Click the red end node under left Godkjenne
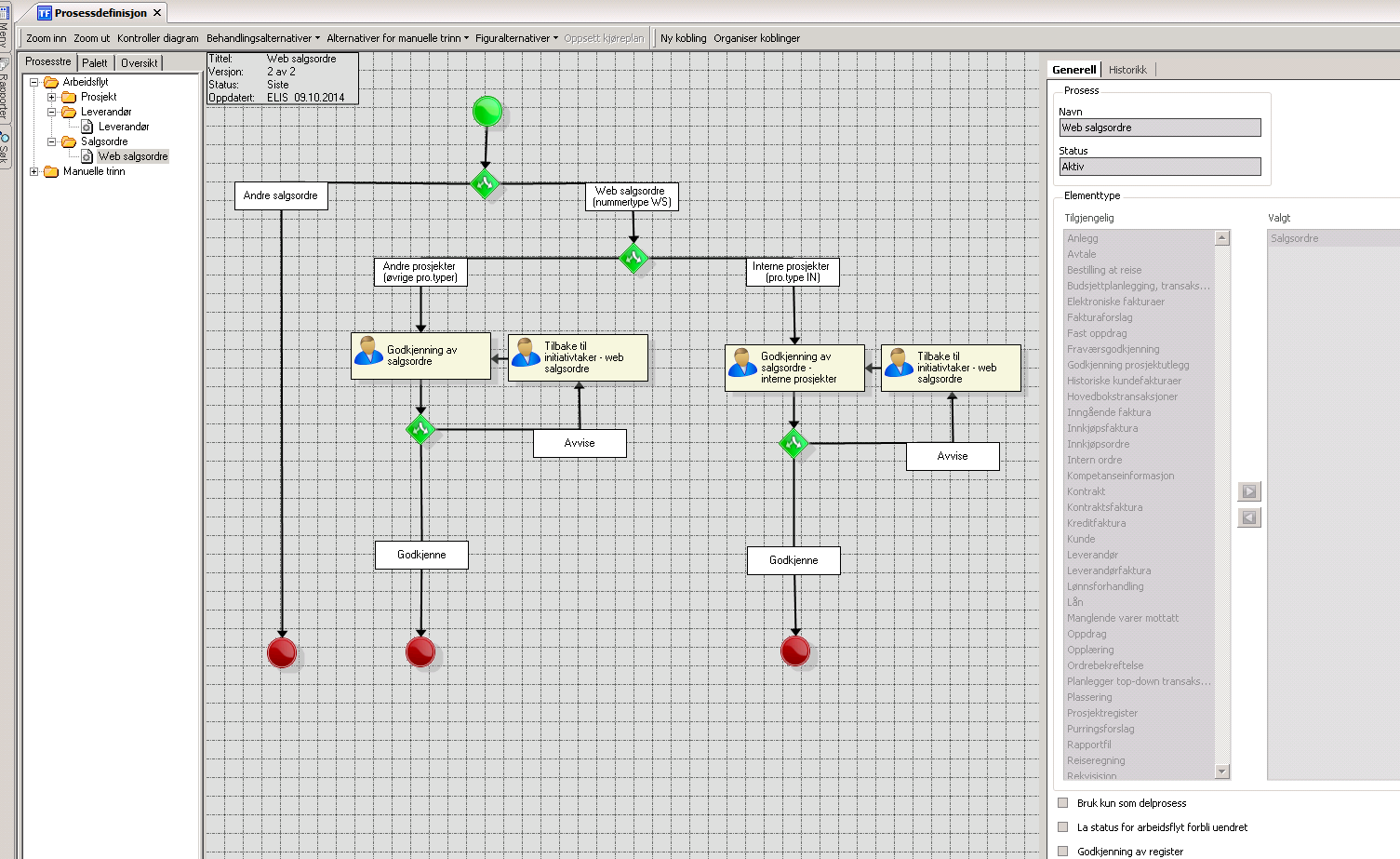This screenshot has width=1400, height=859. (x=420, y=651)
